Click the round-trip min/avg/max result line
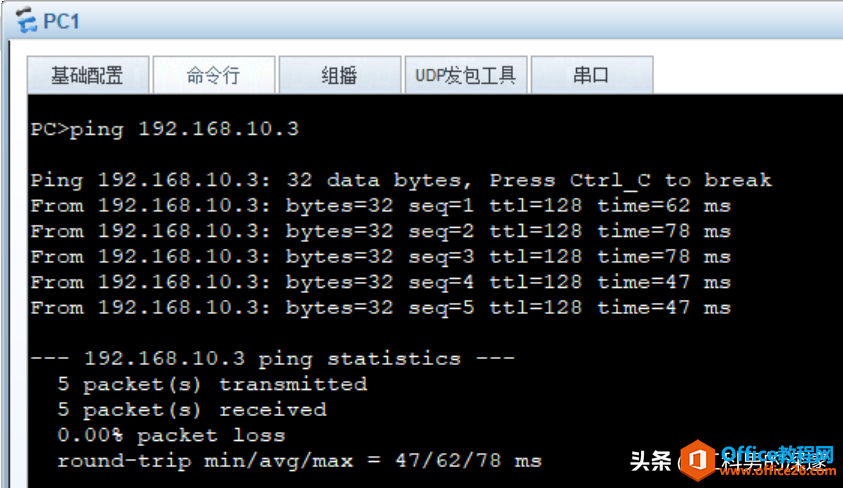 point(299,461)
